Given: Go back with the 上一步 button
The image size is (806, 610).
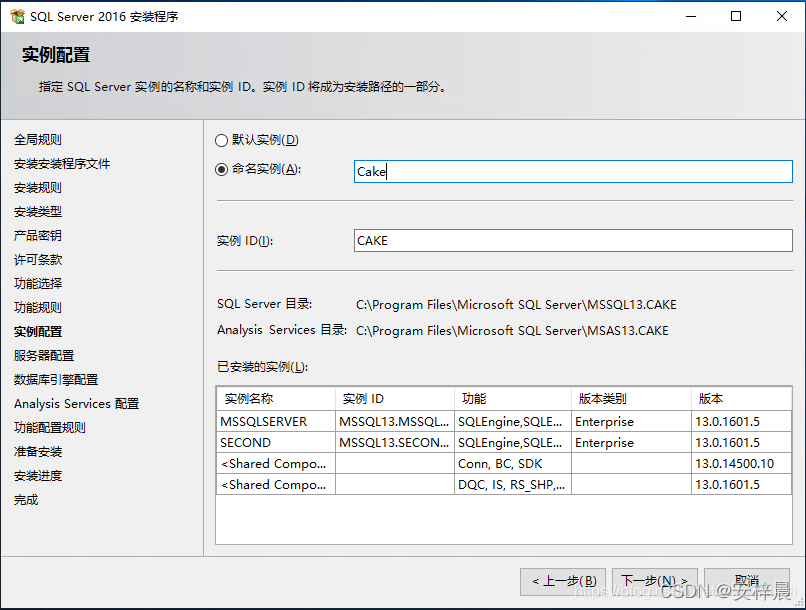Looking at the screenshot, I should 563,582.
